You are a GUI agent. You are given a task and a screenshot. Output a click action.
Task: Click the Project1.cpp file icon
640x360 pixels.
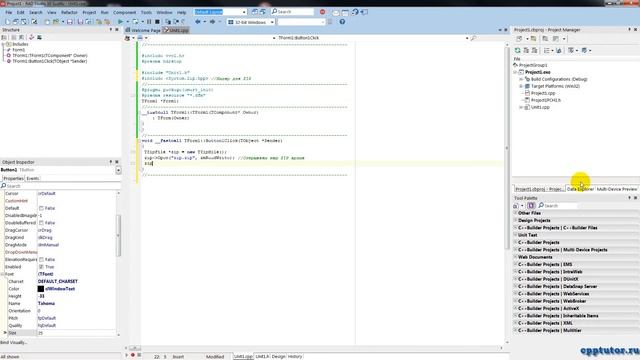tap(527, 93)
